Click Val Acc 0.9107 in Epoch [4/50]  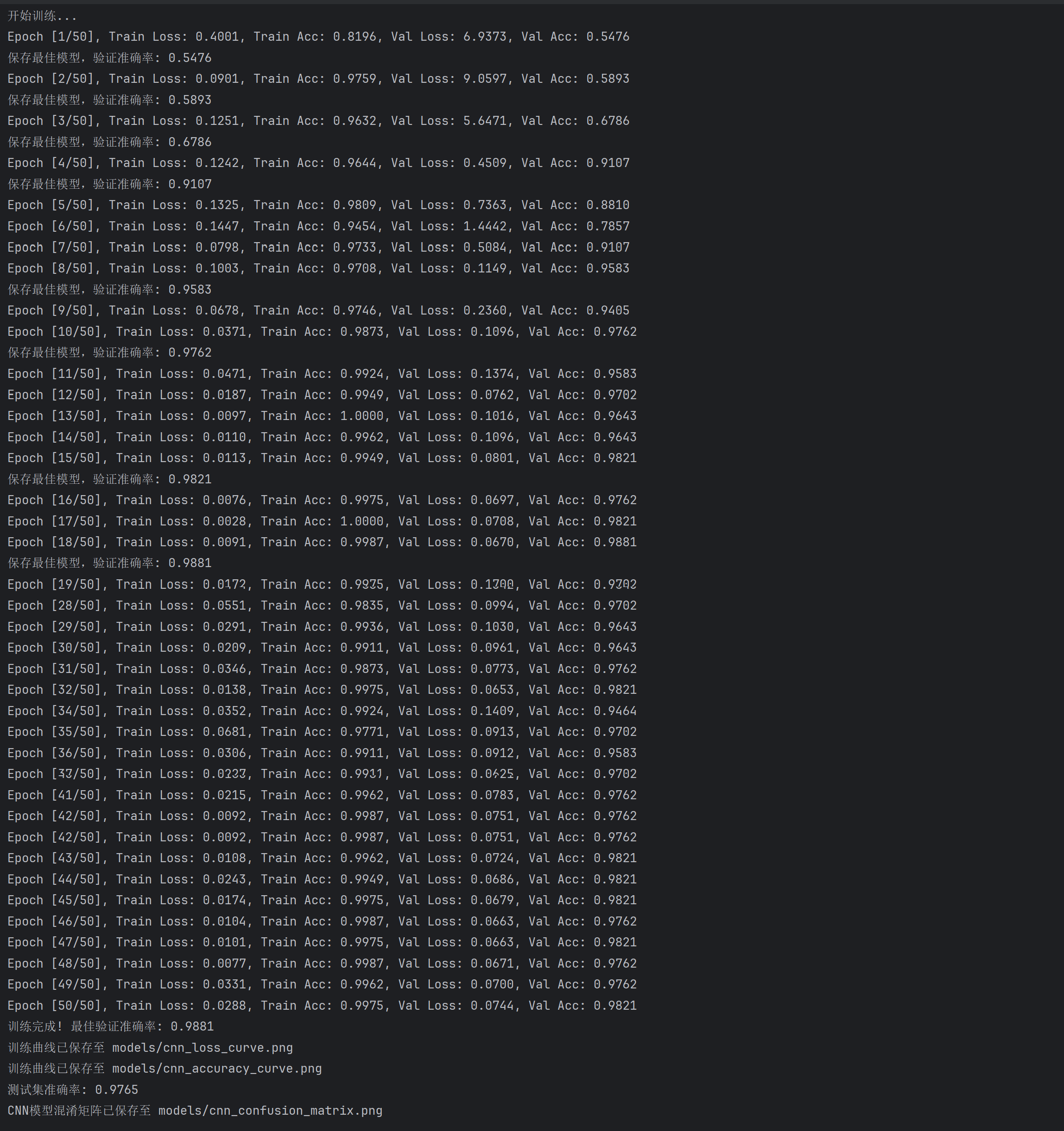[x=608, y=163]
